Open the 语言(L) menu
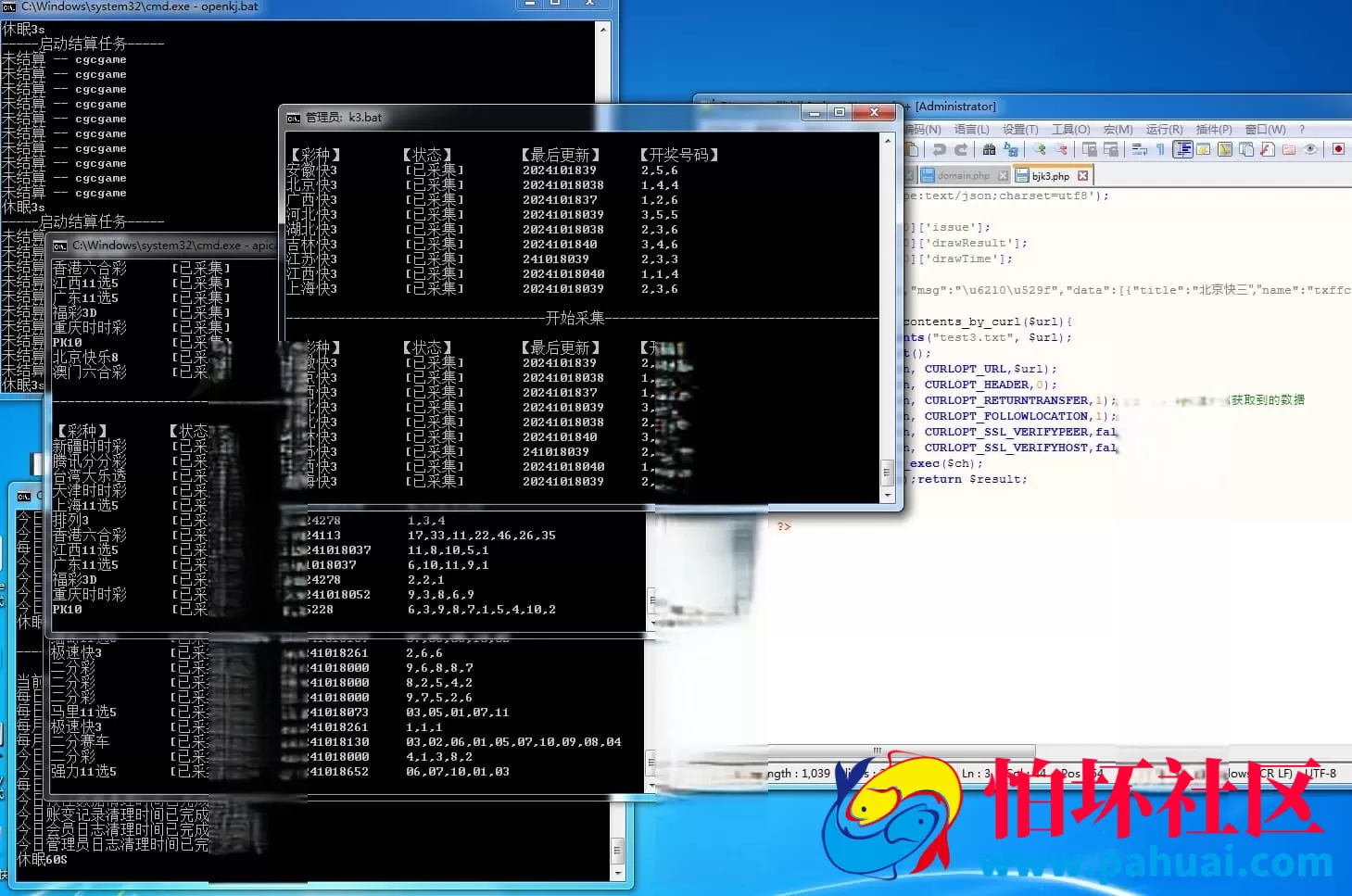1352x896 pixels. tap(971, 130)
